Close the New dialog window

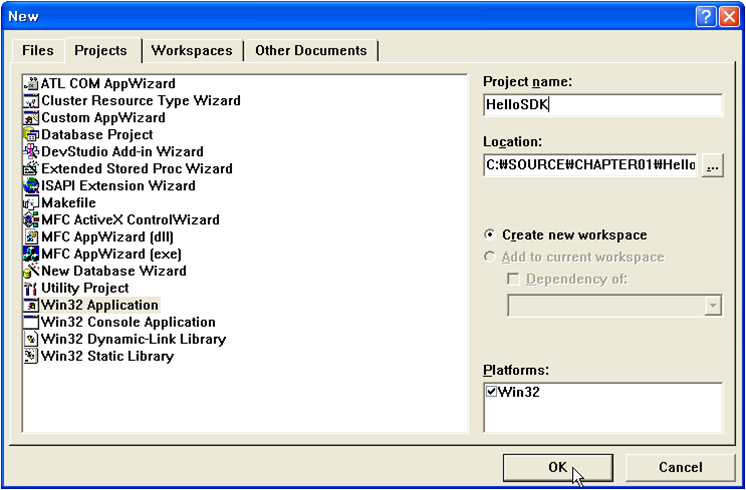(728, 17)
